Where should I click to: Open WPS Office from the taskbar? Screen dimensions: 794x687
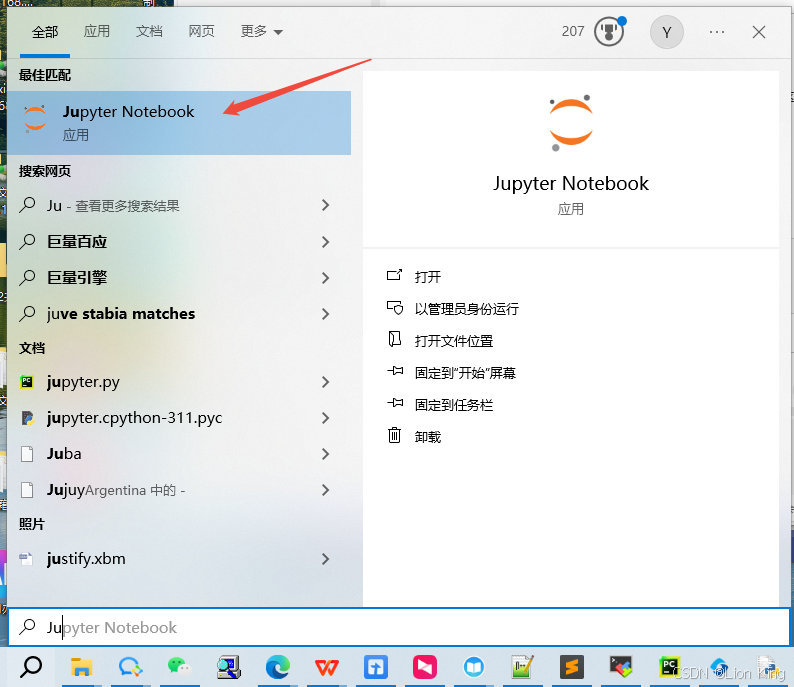pyautogui.click(x=327, y=667)
